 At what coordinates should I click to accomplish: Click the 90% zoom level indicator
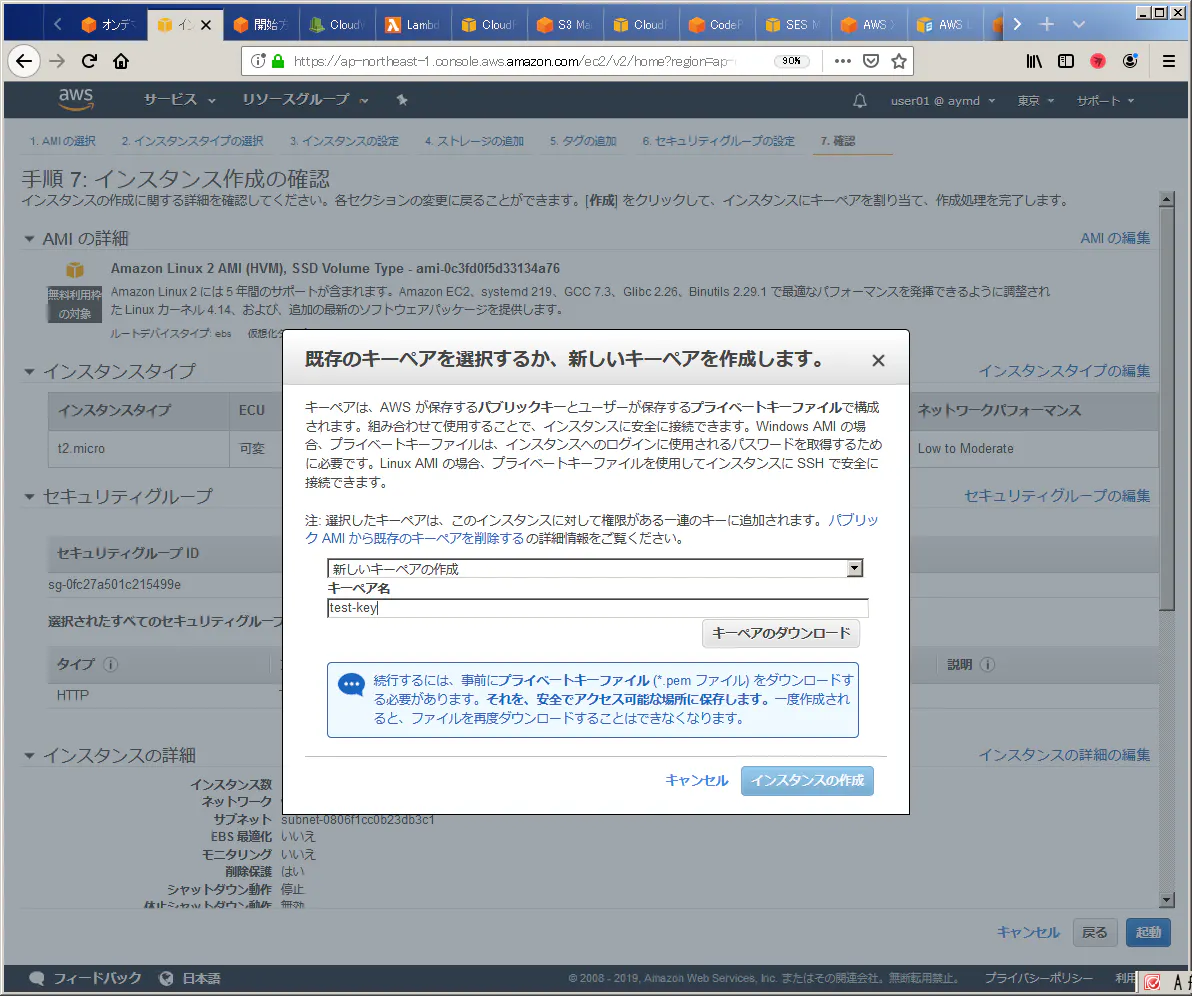pyautogui.click(x=791, y=61)
